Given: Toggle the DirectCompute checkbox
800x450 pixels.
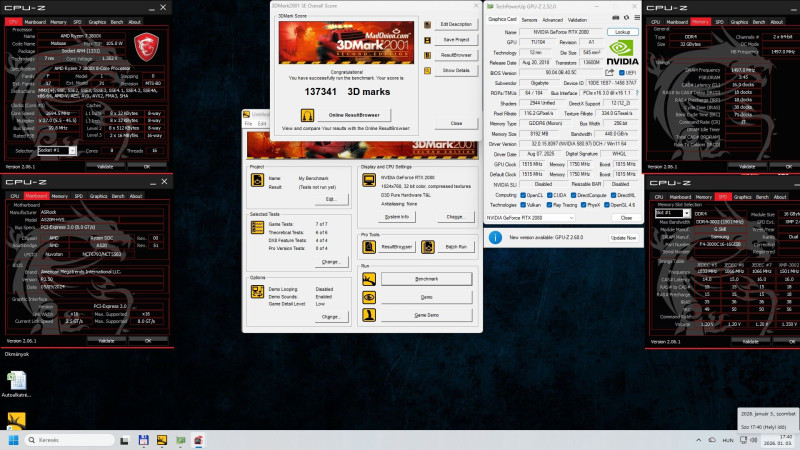Looking at the screenshot, I should [x=573, y=195].
